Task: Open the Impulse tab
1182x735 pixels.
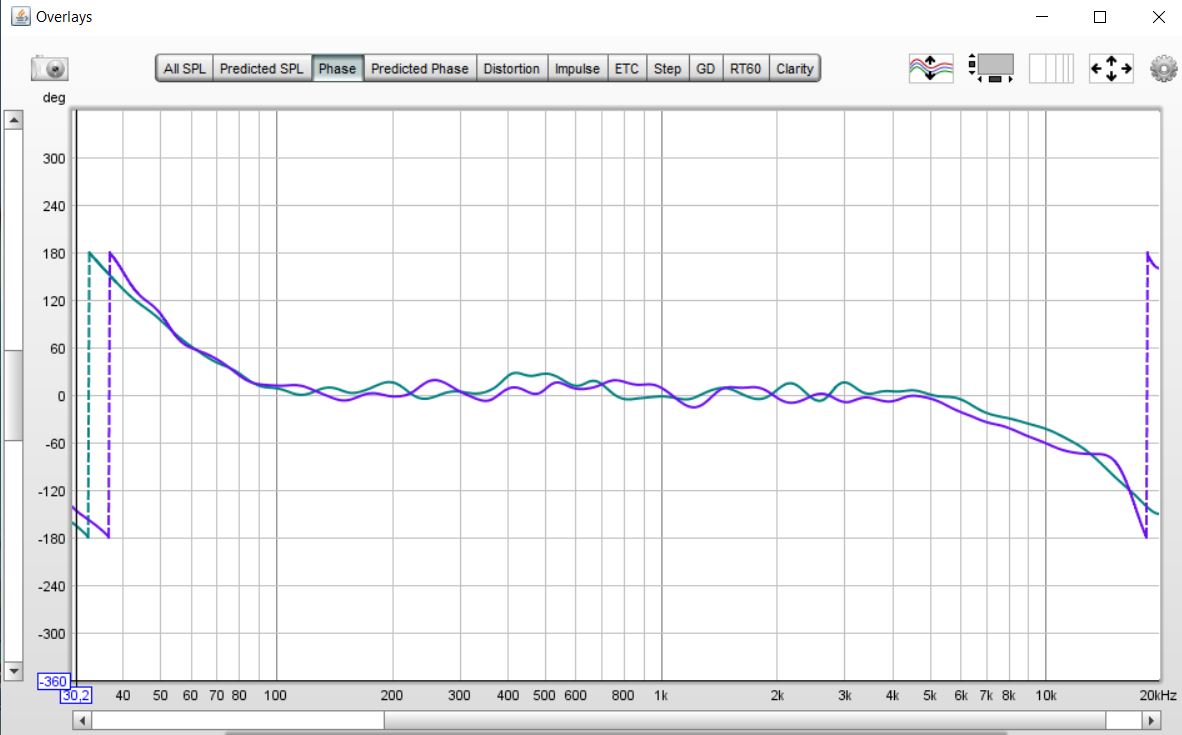Action: [x=577, y=69]
